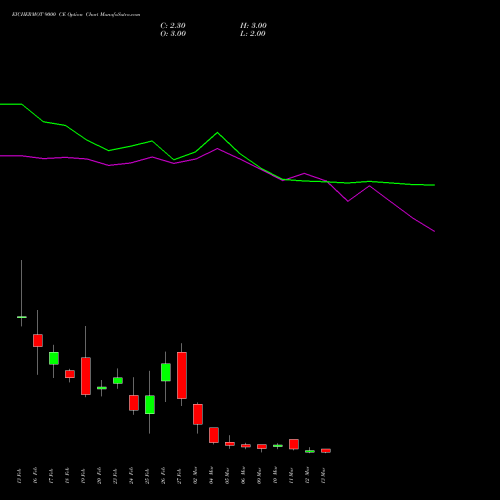Screen dimensions: 500x500
Task: Select the 16 Feb date label
Action: coord(35,475)
